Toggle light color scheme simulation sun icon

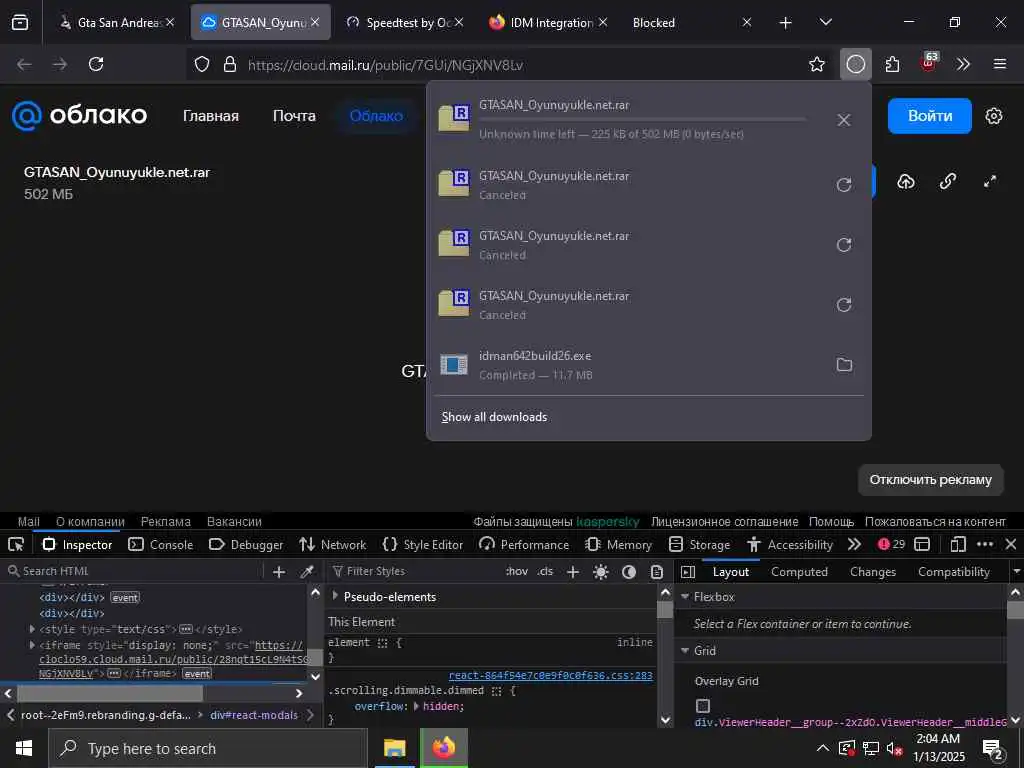point(601,572)
